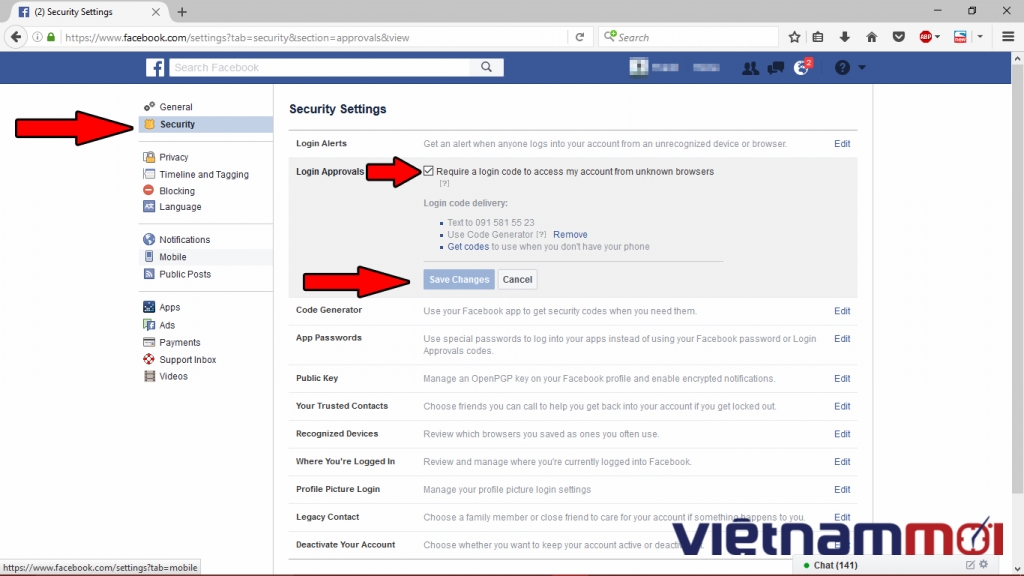Click the chat options gear icon
Screen dimensions: 1024x576
click(984, 564)
